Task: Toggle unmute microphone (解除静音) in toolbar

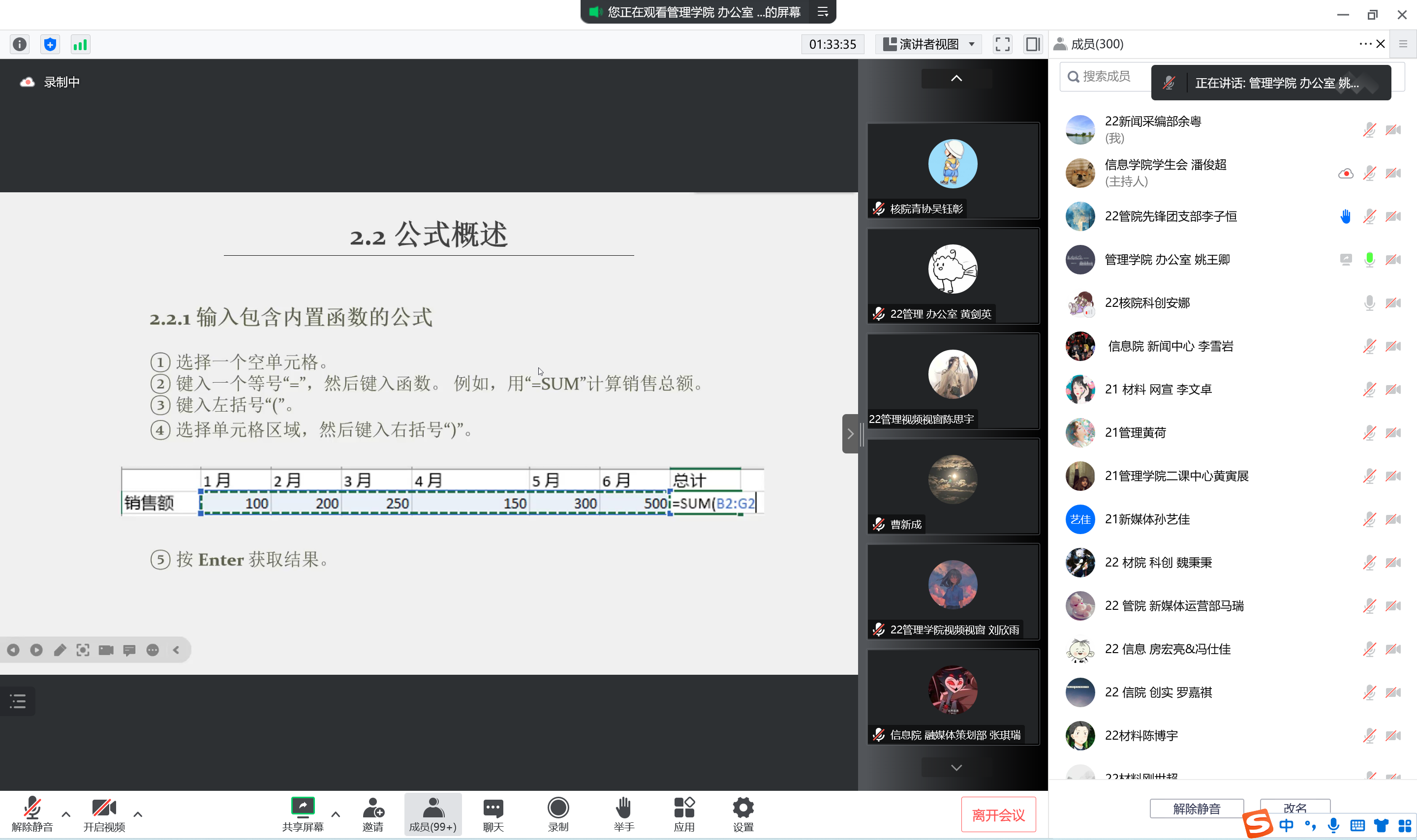Action: [32, 814]
